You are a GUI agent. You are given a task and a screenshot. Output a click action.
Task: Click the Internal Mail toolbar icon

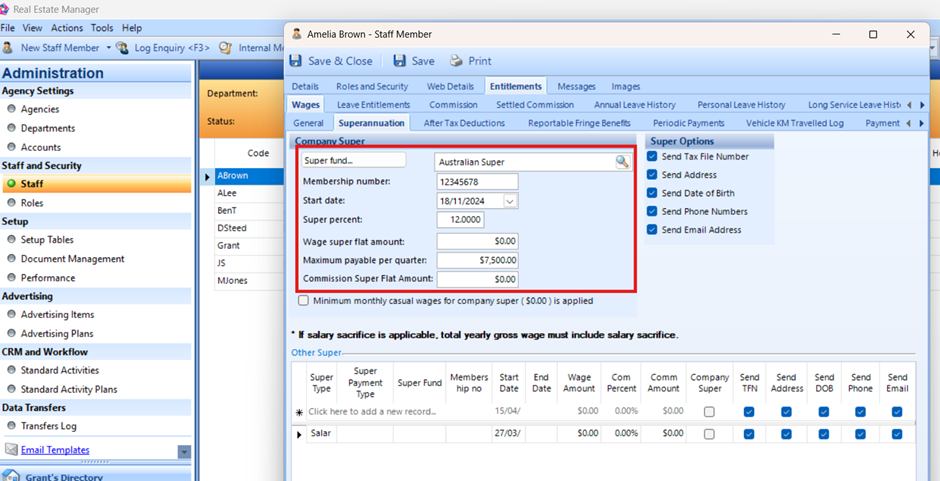(226, 48)
